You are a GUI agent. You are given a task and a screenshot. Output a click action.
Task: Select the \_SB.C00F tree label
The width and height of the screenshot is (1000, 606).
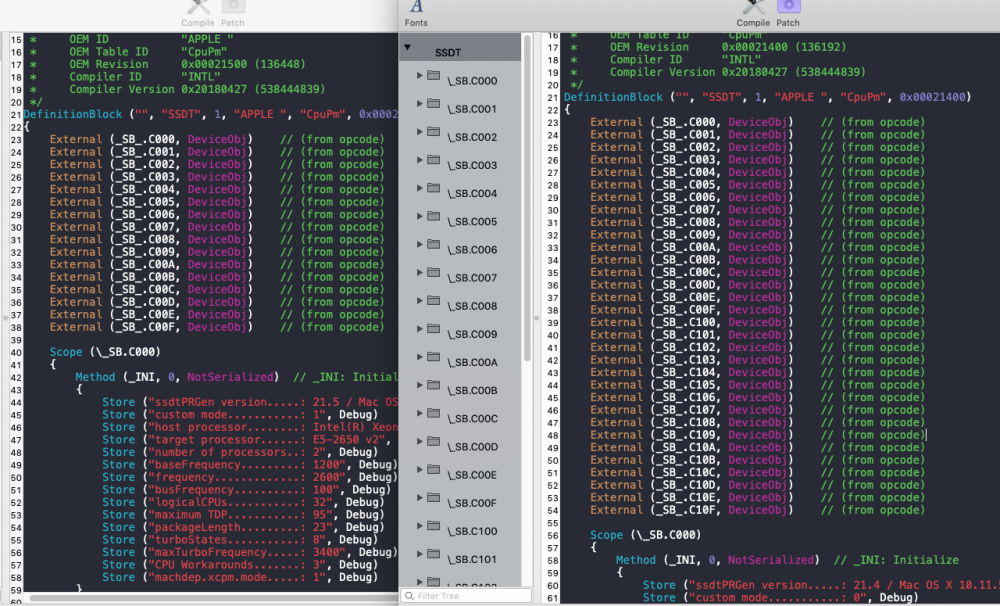[472, 503]
